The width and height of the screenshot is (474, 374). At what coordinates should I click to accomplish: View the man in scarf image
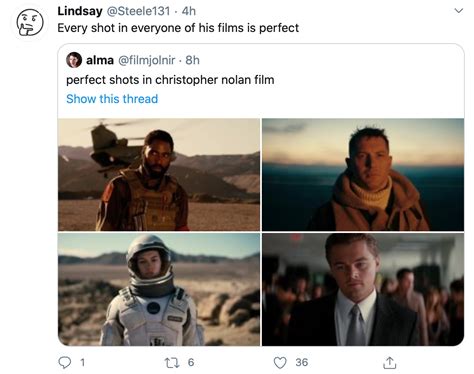(x=363, y=174)
